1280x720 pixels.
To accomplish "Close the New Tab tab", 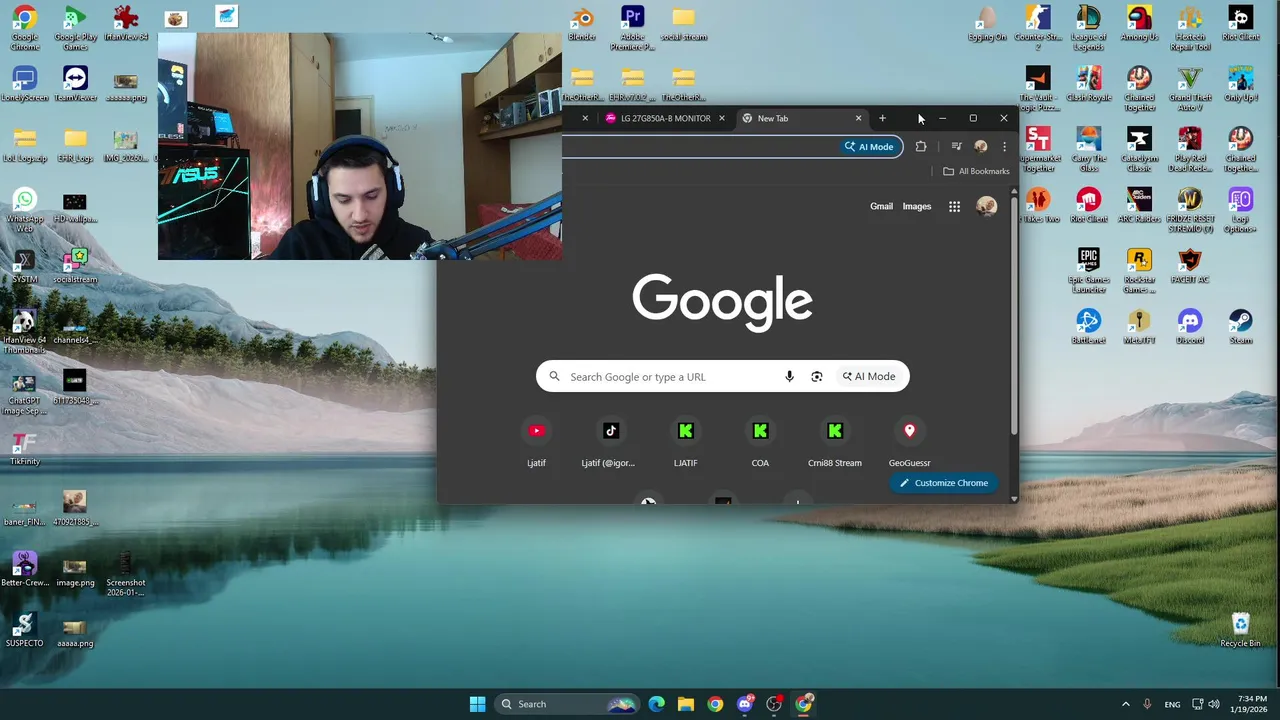I will [x=858, y=118].
